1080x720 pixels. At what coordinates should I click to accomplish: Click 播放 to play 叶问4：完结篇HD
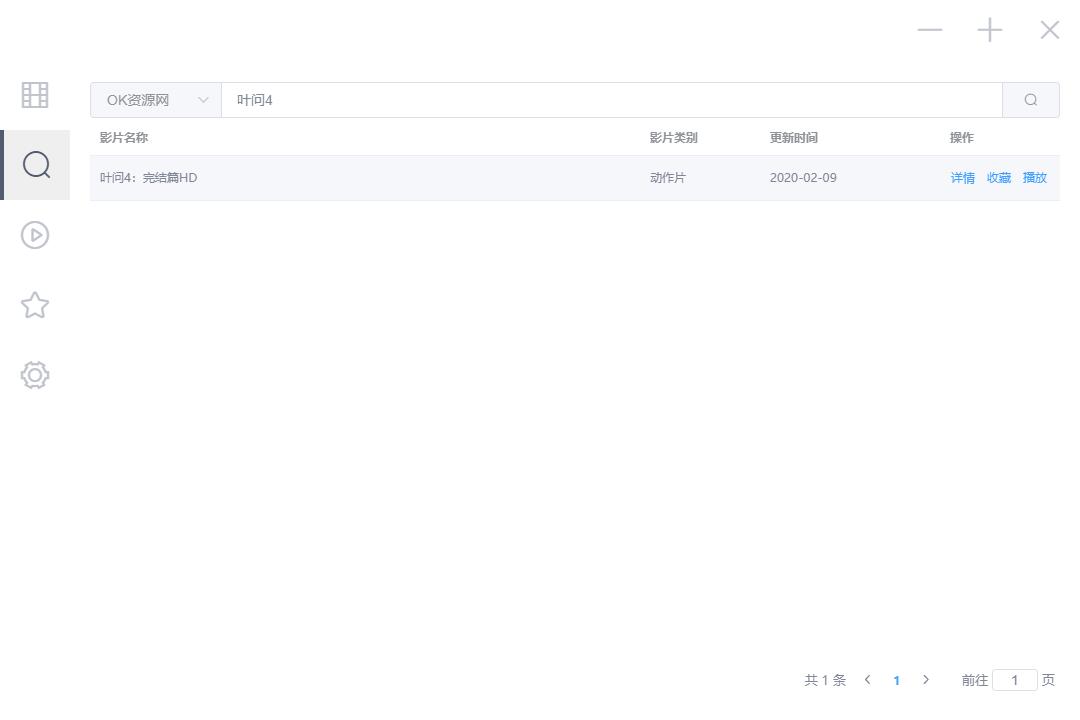(1034, 177)
